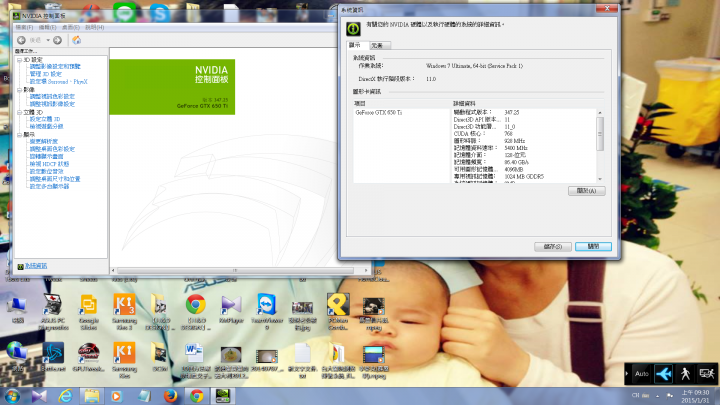This screenshot has width=720, height=405.
Task: Click the Windows Start button
Action: click(12, 396)
